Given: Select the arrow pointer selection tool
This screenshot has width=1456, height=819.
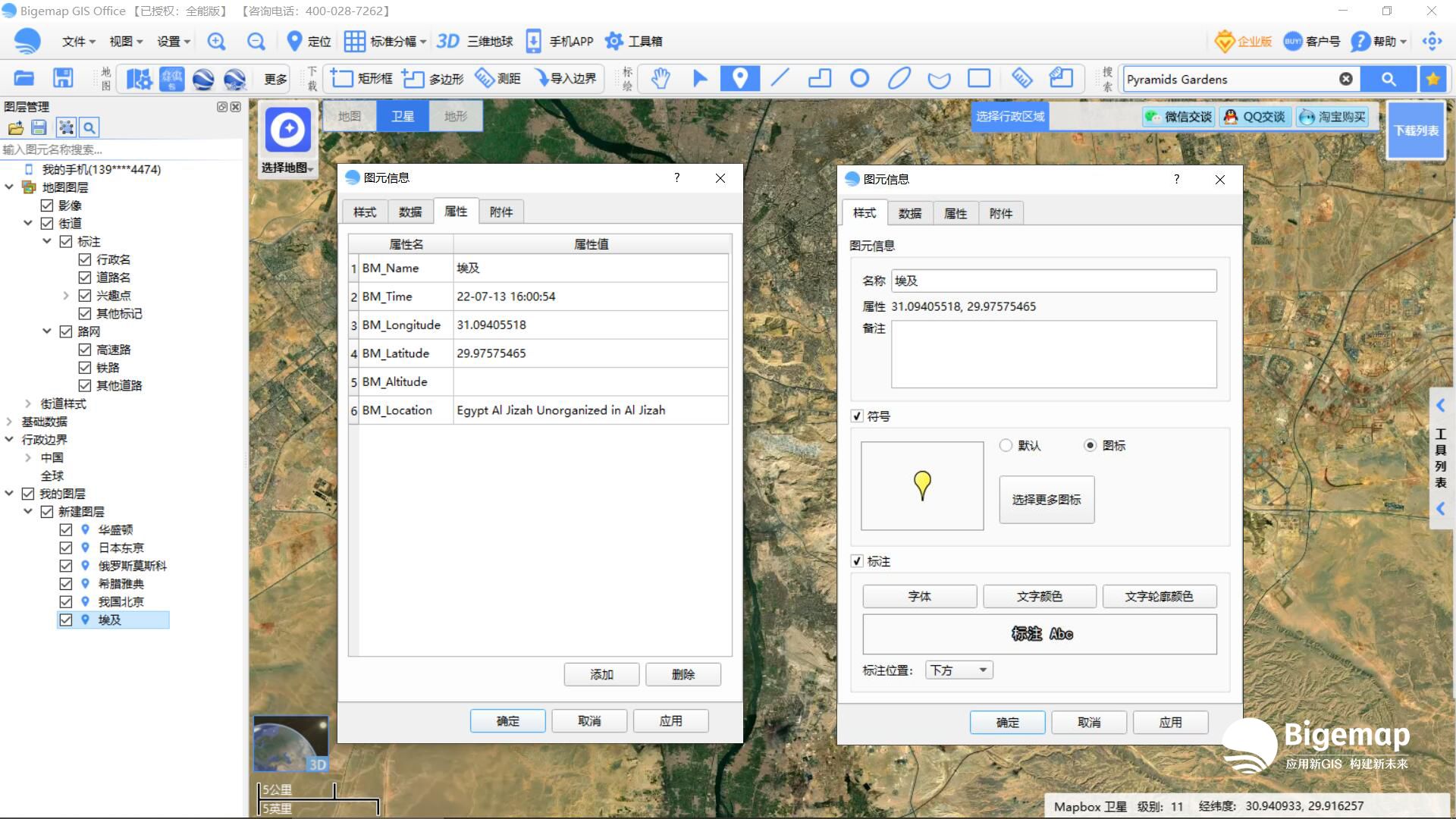Looking at the screenshot, I should coord(700,78).
